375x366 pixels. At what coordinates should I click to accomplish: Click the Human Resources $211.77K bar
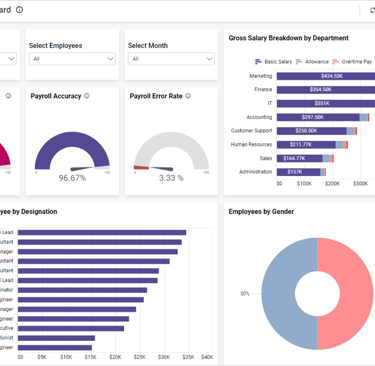click(x=306, y=144)
